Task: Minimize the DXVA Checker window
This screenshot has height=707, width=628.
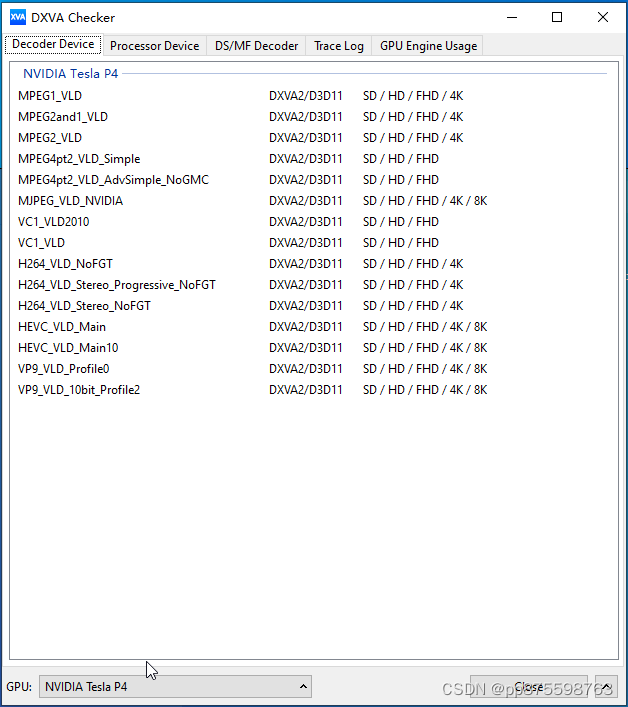Action: pyautogui.click(x=512, y=18)
